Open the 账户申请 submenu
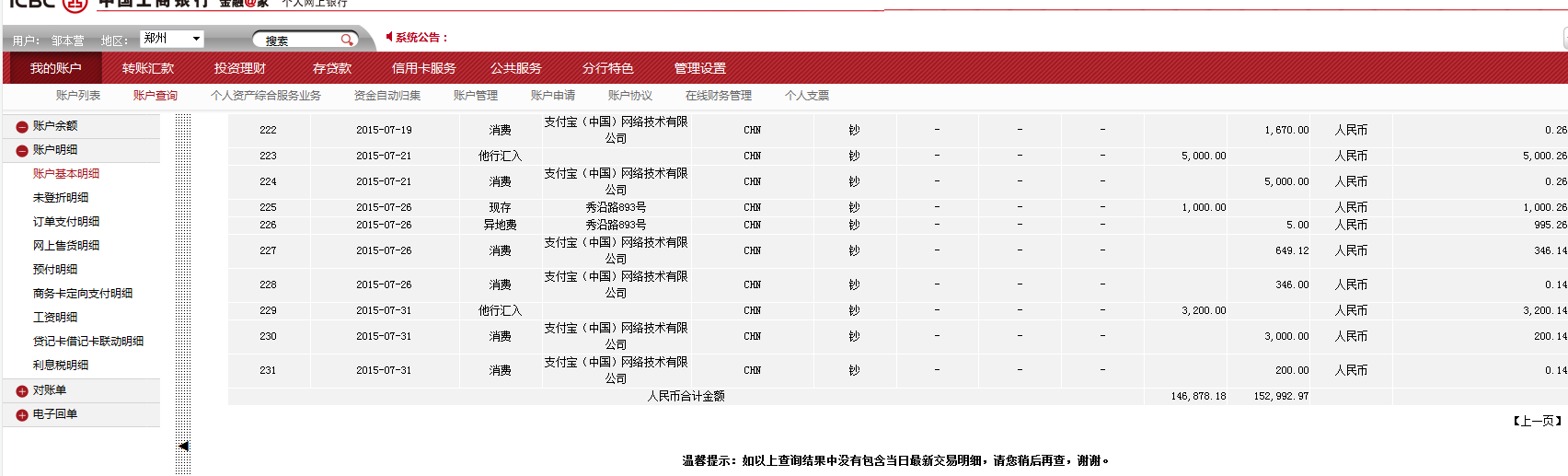This screenshot has height=476, width=1568. (x=553, y=96)
